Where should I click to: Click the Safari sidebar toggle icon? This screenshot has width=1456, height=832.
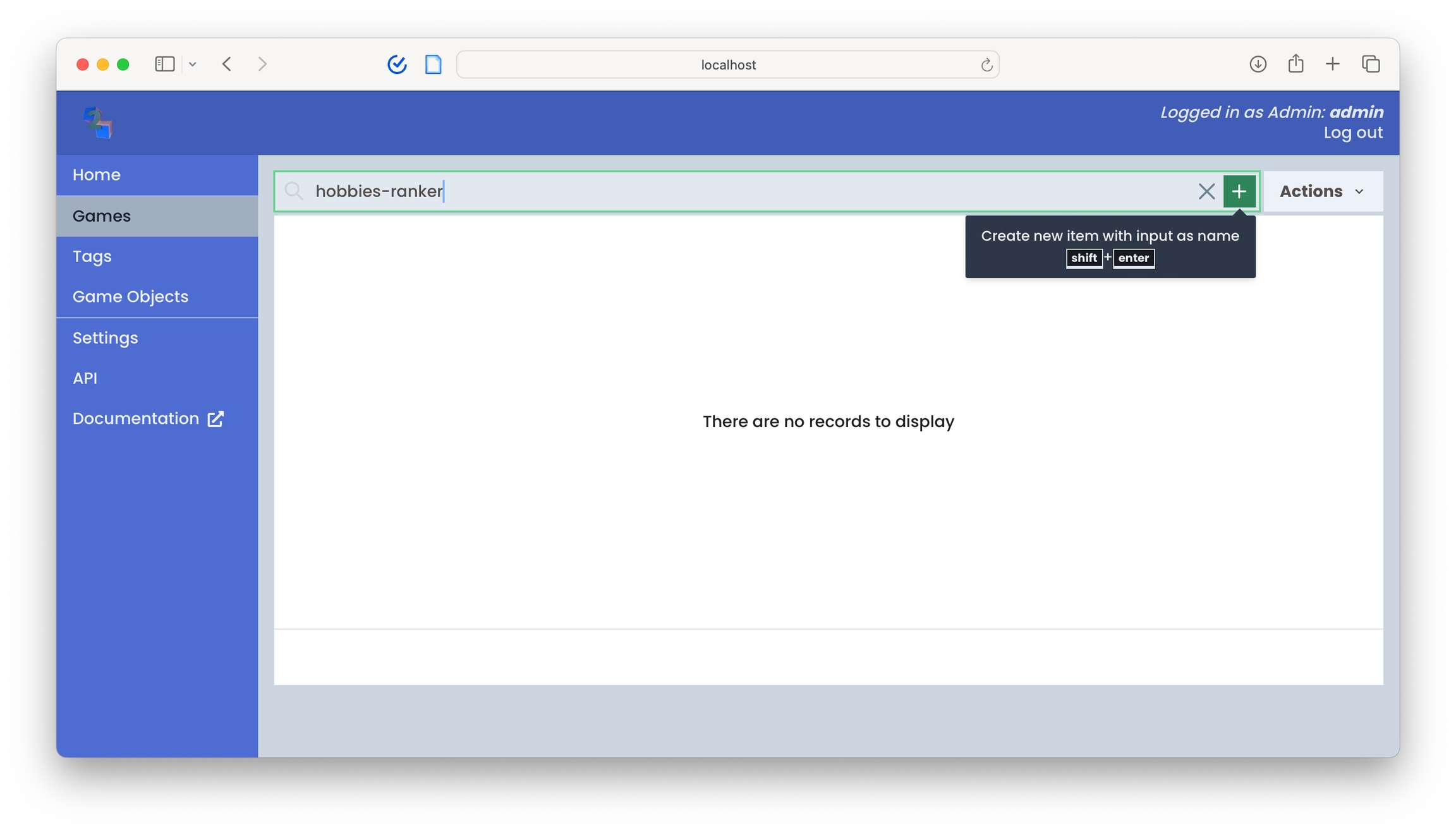tap(164, 64)
